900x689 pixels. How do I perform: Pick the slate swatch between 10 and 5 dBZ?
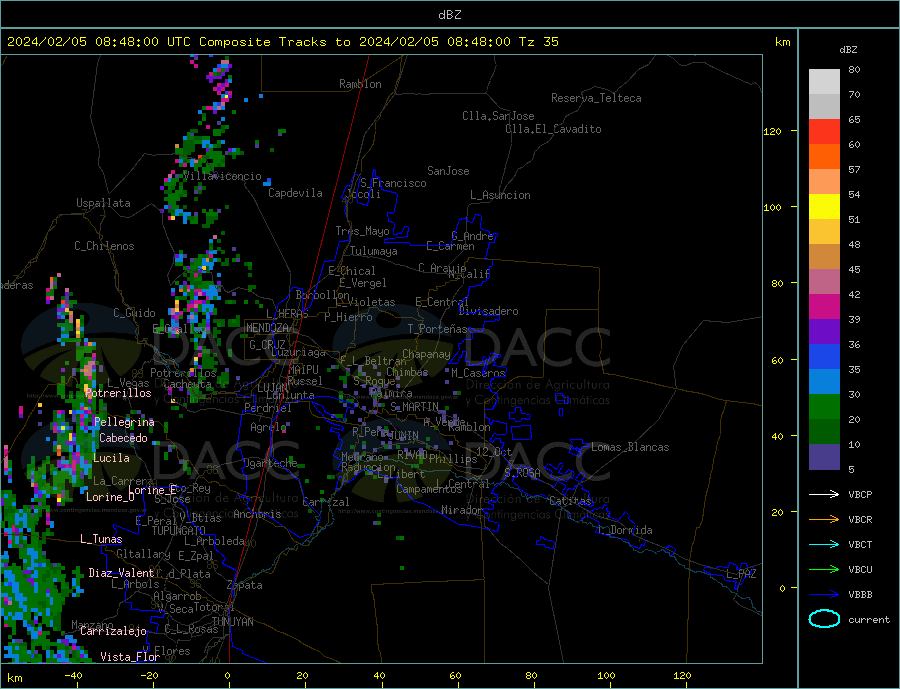[824, 456]
